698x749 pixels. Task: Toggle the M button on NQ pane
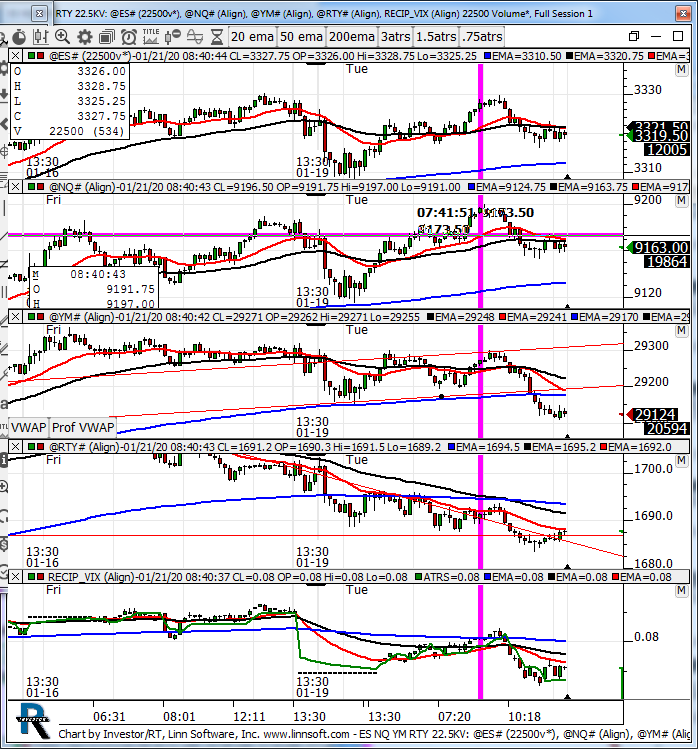(681, 200)
